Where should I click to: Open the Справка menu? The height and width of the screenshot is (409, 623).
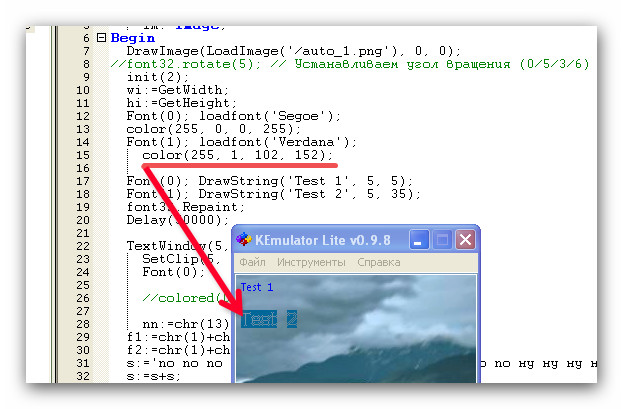tap(379, 263)
